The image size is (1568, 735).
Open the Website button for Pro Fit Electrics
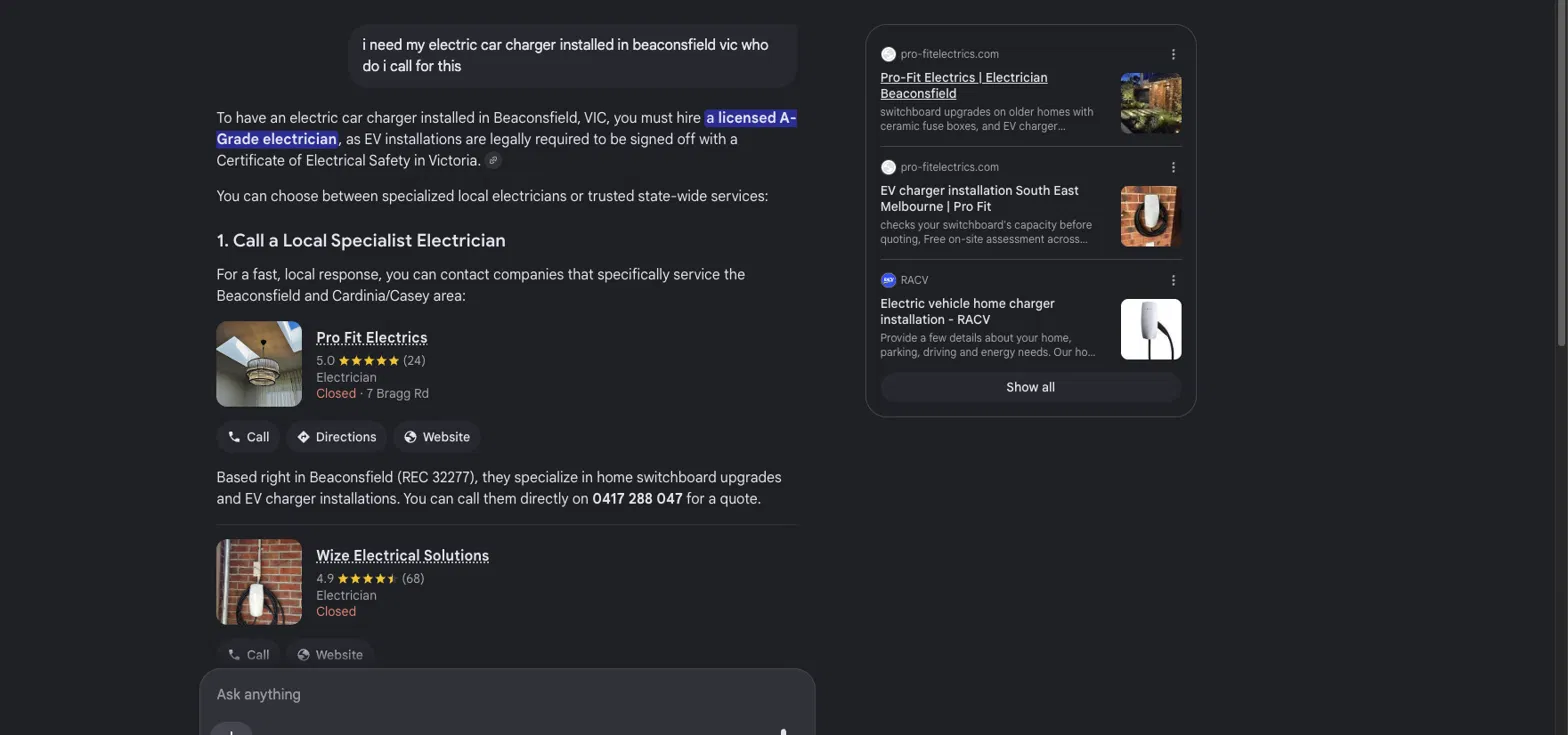436,437
